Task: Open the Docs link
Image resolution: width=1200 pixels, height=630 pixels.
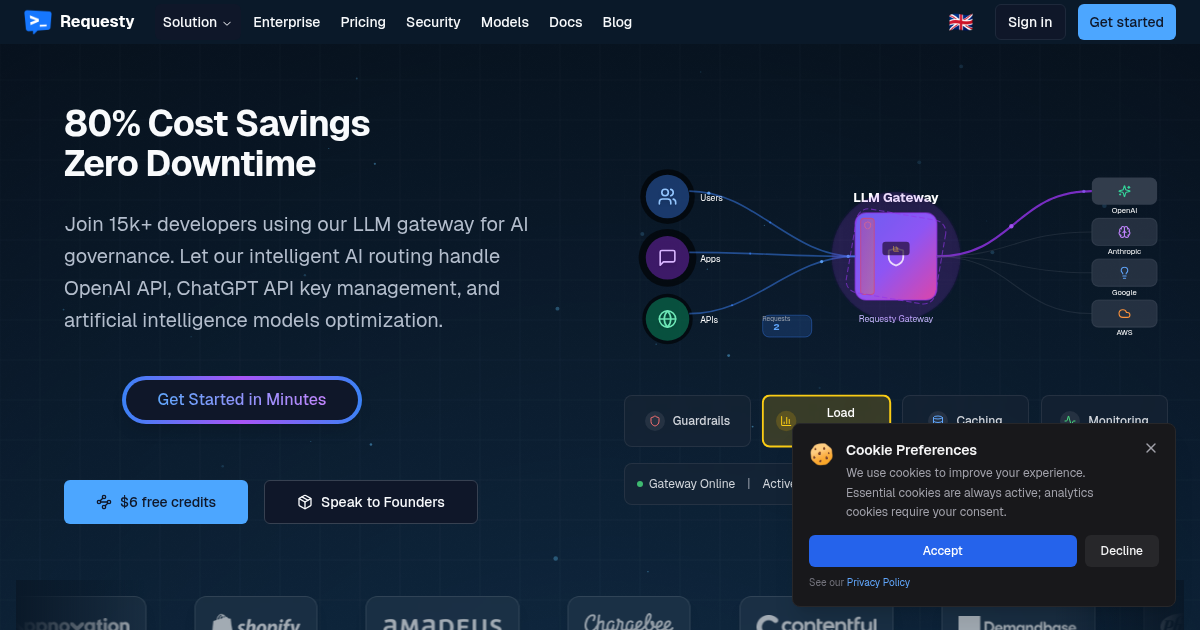Action: click(566, 22)
